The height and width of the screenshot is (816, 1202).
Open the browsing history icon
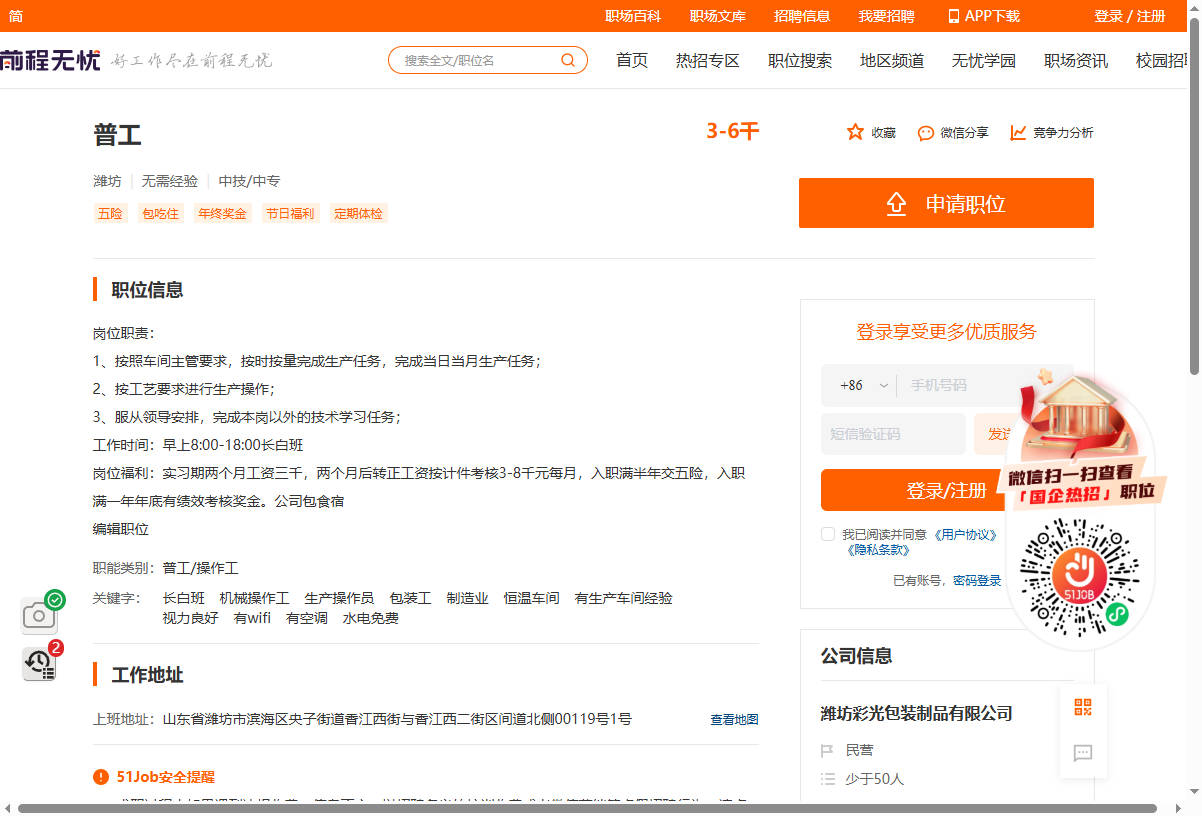coord(39,663)
